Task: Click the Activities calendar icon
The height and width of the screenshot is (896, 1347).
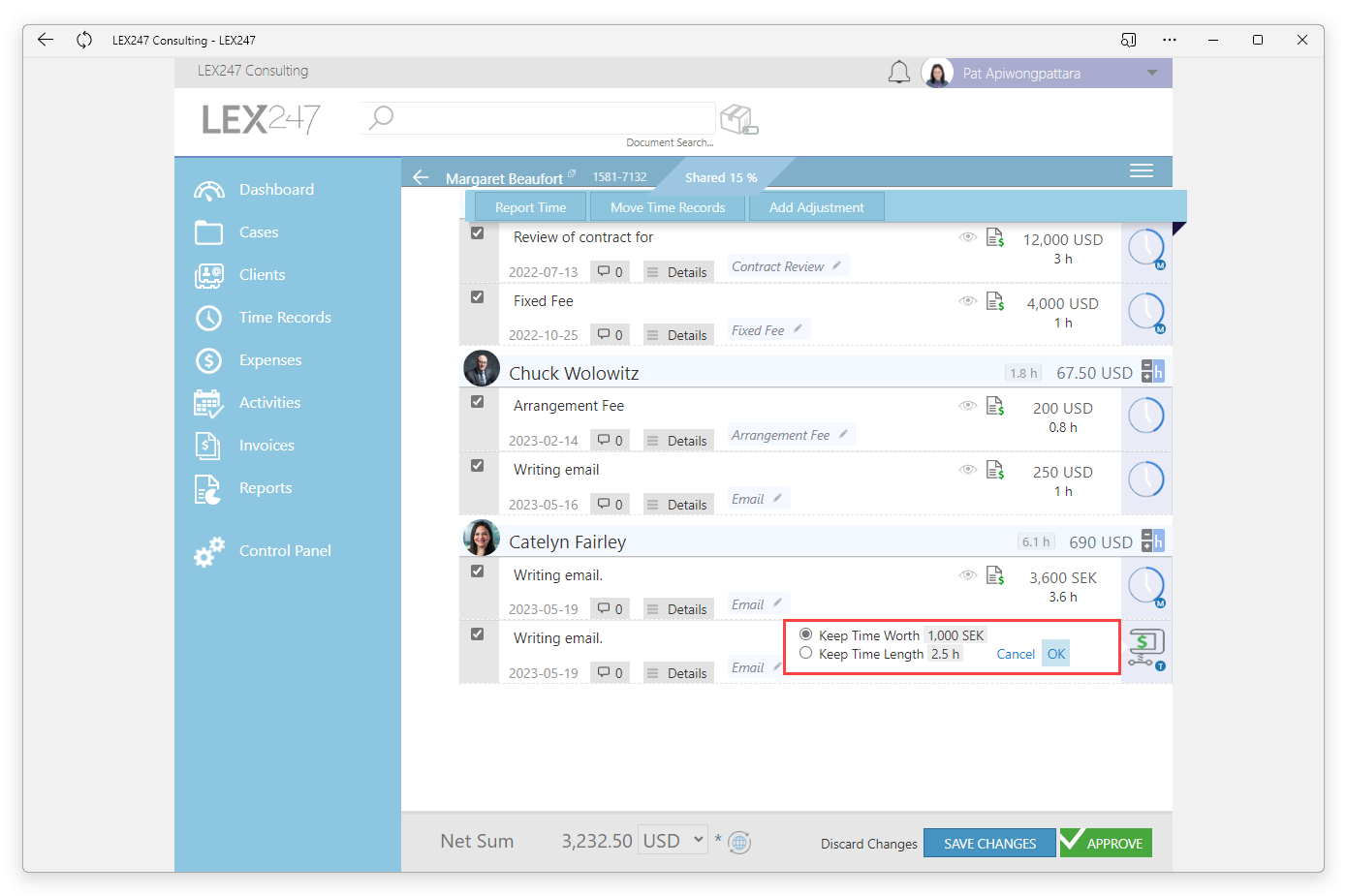Action: coord(208,403)
